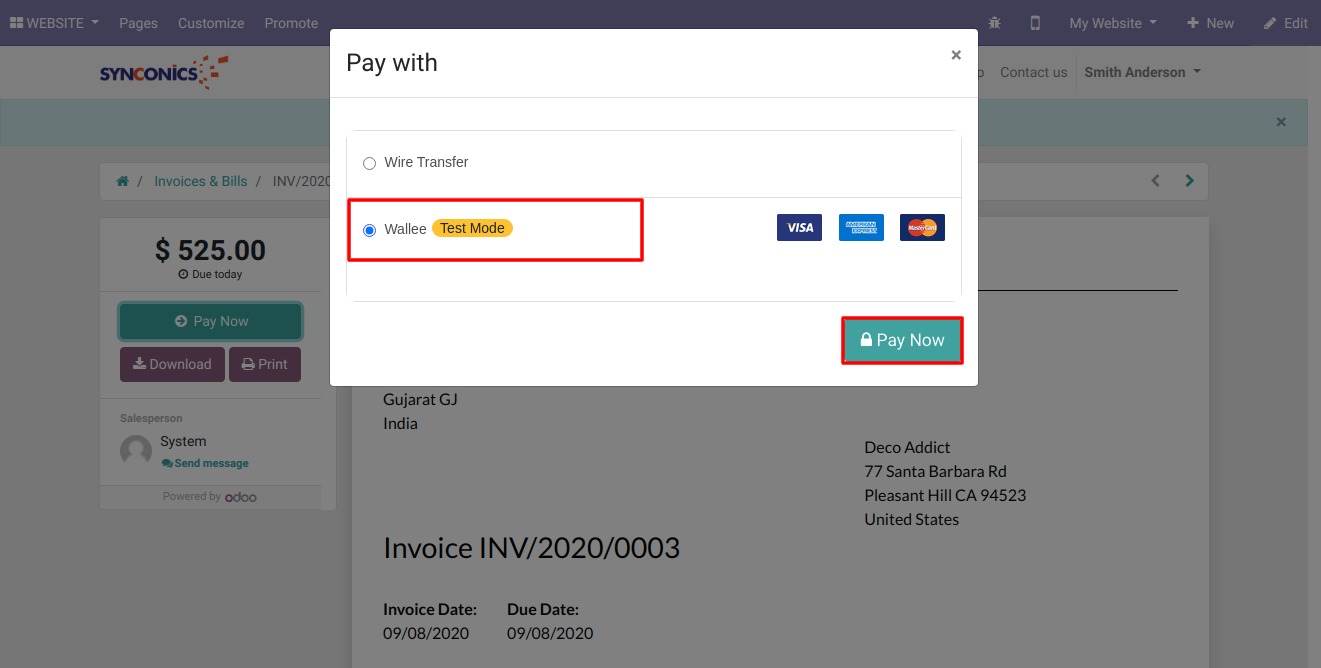Screen dimensions: 1321x668
Task: Select the Wire Transfer payment option
Action: pyautogui.click(x=369, y=163)
